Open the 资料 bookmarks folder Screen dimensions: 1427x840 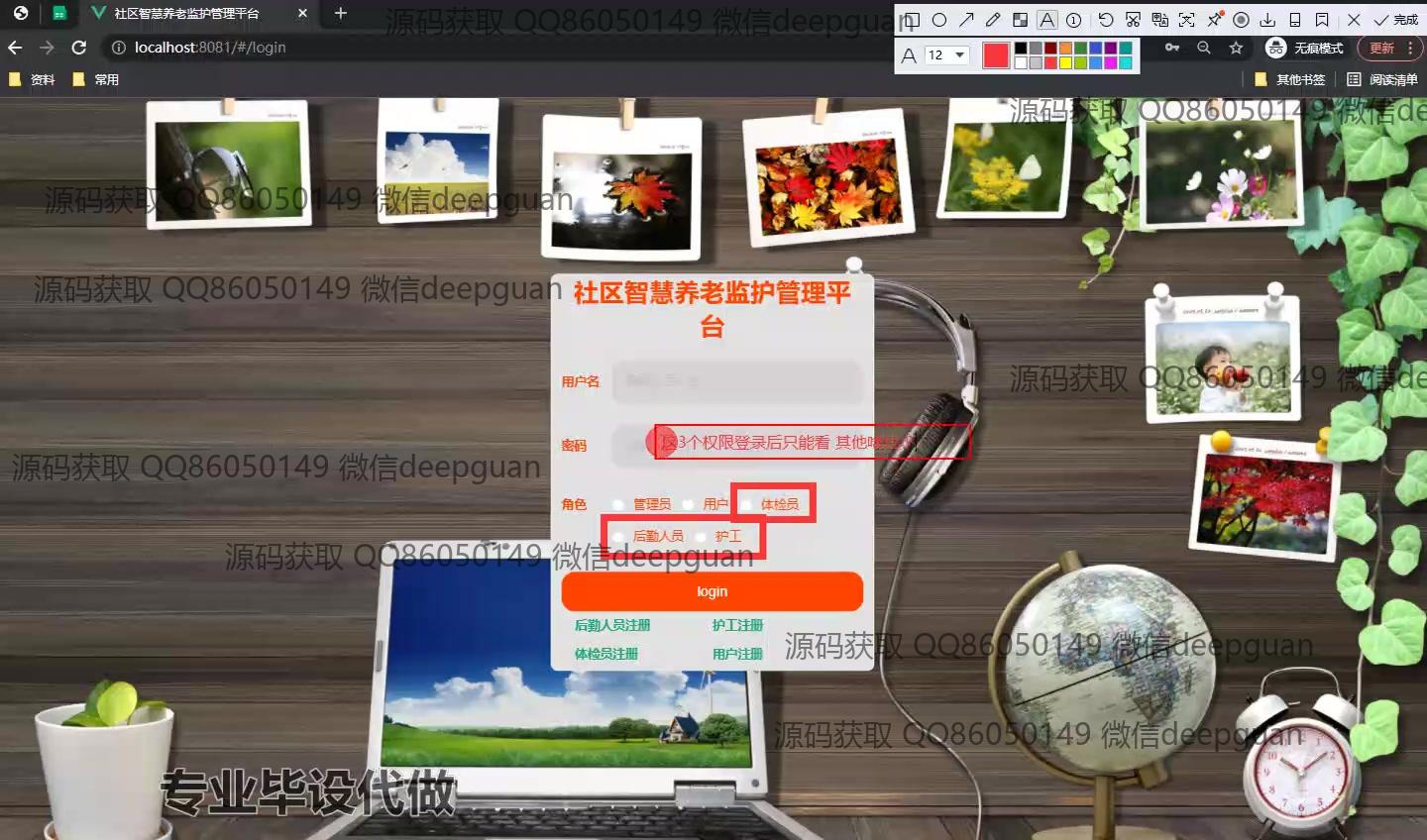pyautogui.click(x=32, y=79)
